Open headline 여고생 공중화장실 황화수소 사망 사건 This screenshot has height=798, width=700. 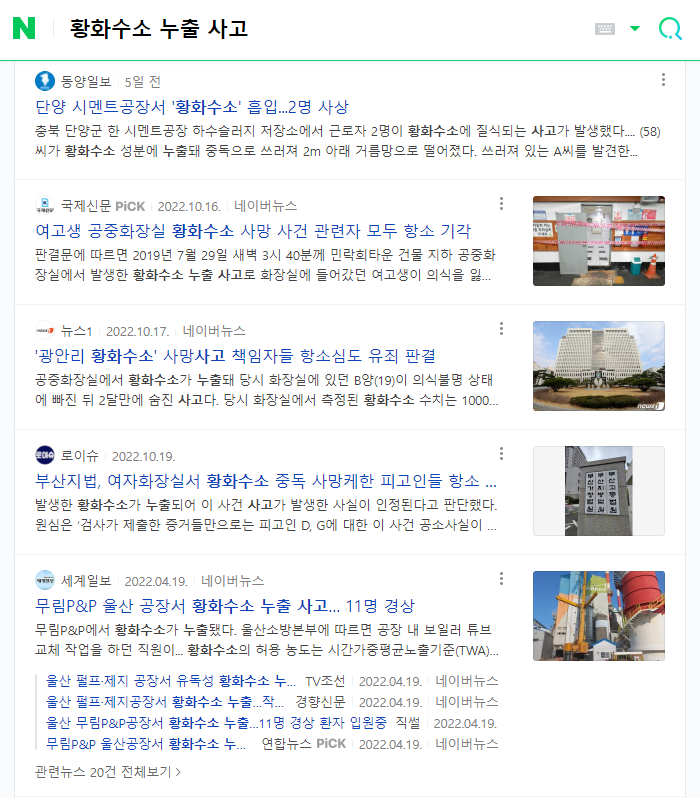[x=253, y=231]
